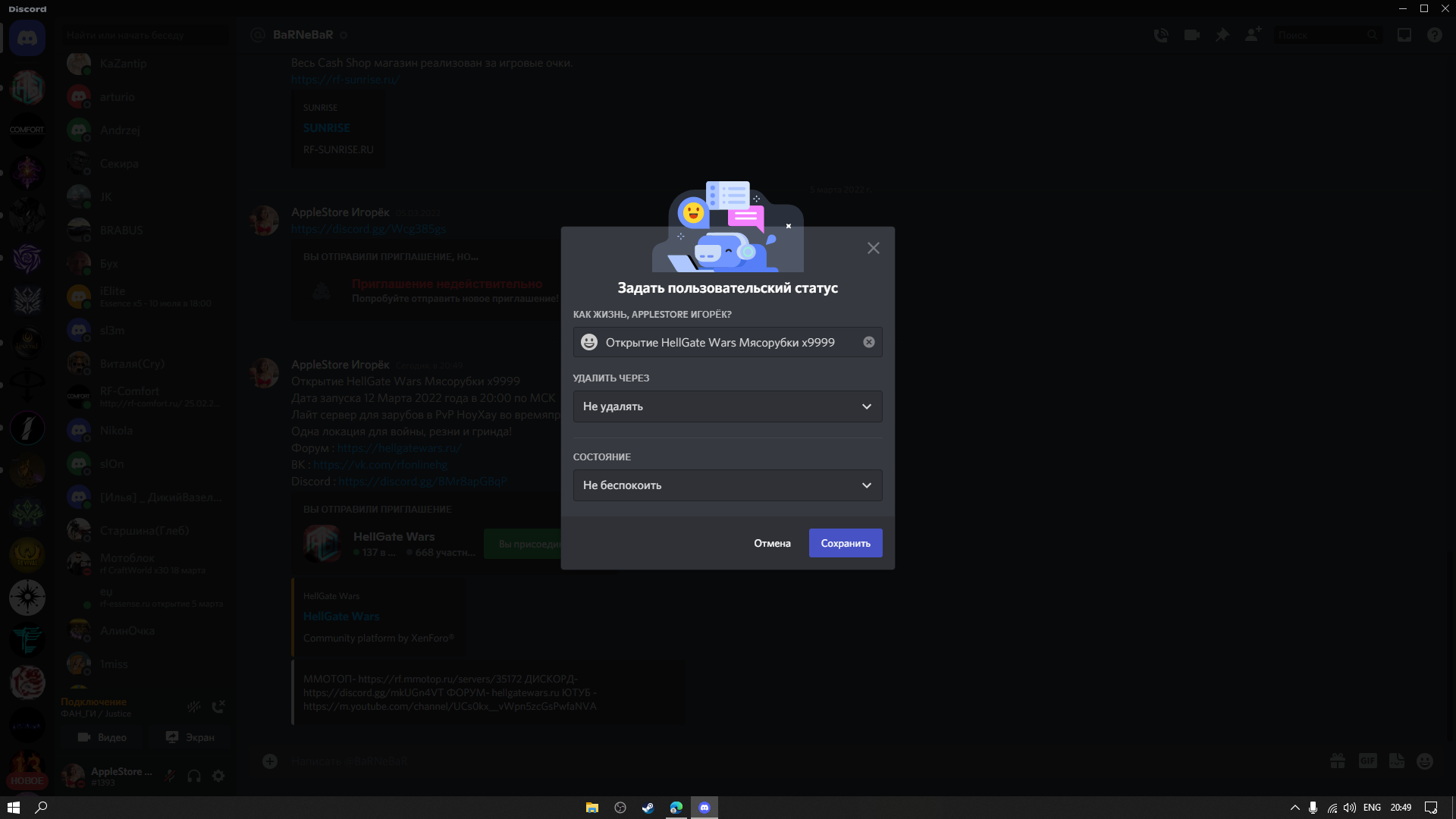The height and width of the screenshot is (819, 1456).
Task: Click the 'Отмена' button
Action: (x=772, y=543)
